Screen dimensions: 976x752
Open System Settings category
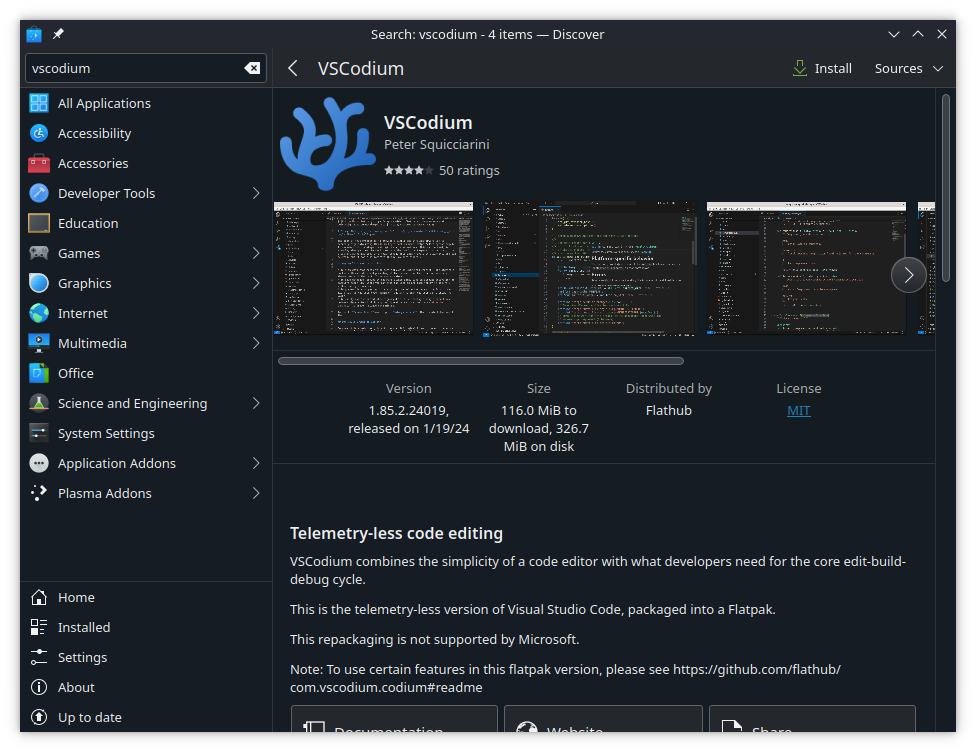(x=146, y=433)
